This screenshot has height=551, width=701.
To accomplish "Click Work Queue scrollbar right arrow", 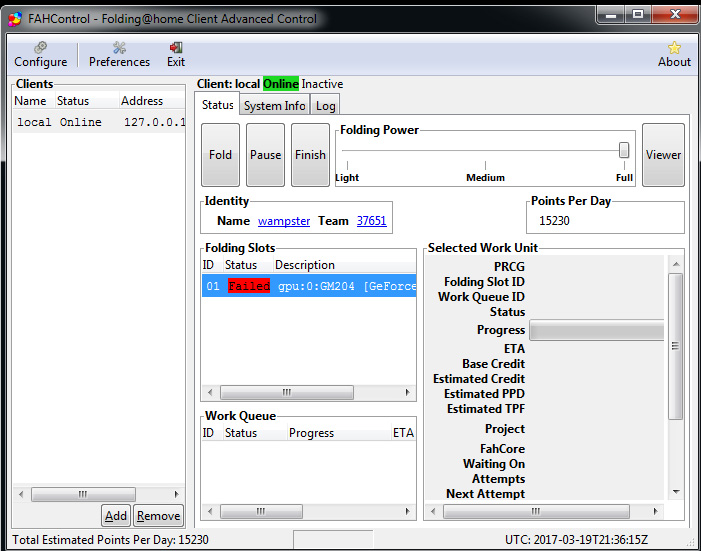I will click(x=407, y=511).
